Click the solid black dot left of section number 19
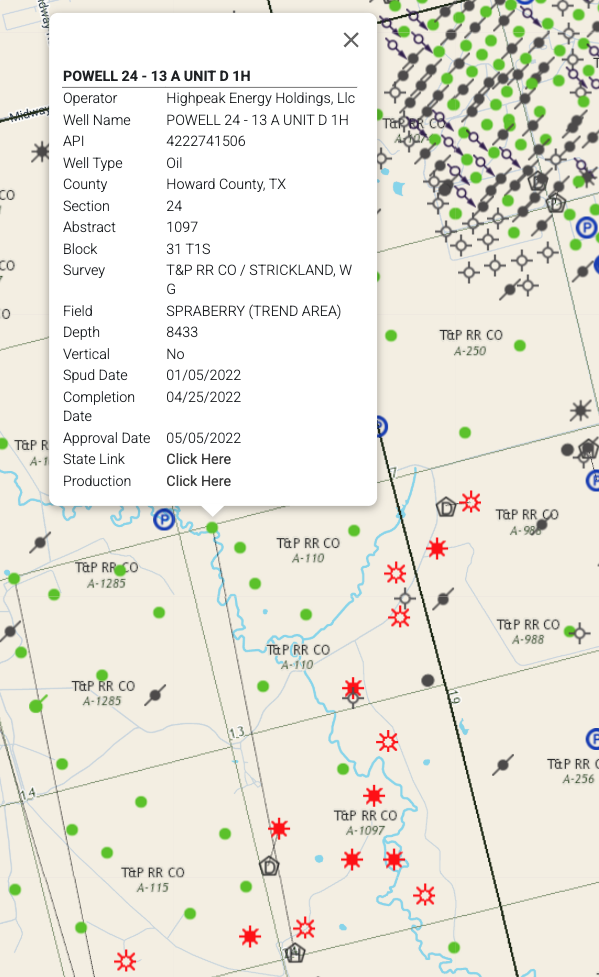Viewport: 599px width, 977px height. click(428, 680)
